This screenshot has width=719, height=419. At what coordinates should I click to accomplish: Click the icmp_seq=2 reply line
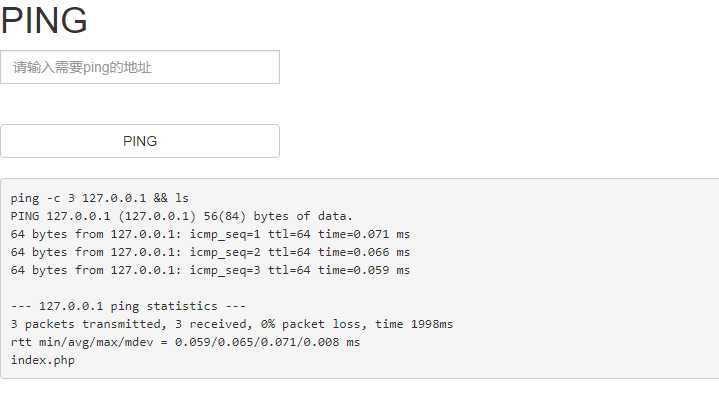pyautogui.click(x=210, y=252)
